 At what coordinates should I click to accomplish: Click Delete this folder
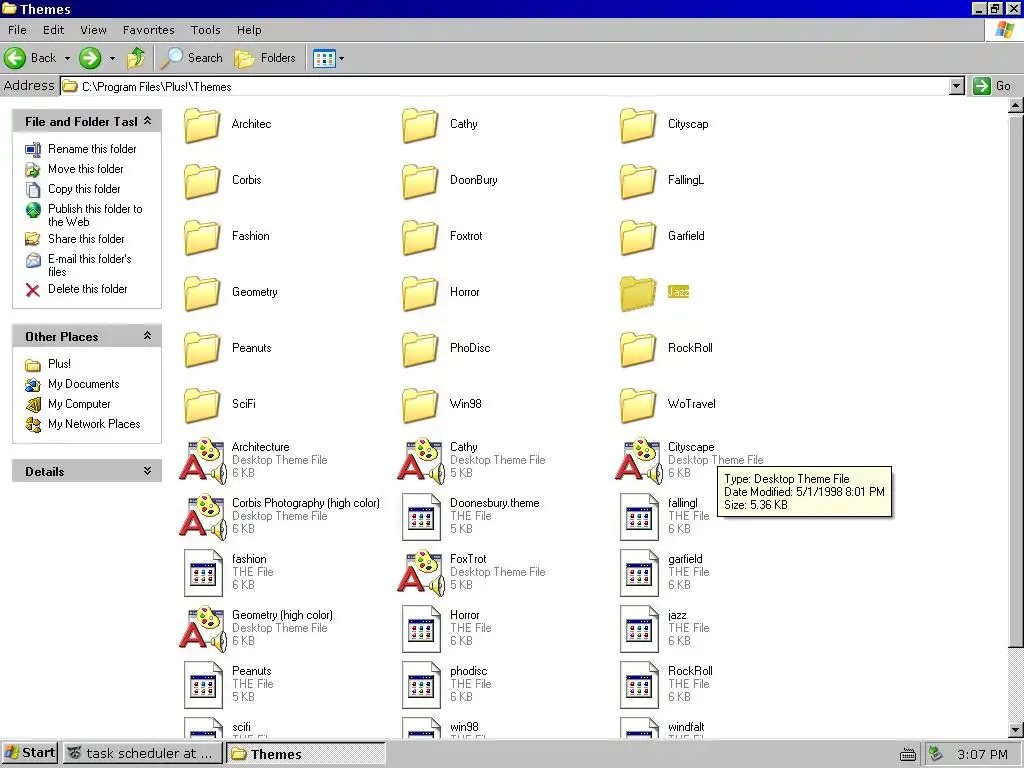point(76,289)
